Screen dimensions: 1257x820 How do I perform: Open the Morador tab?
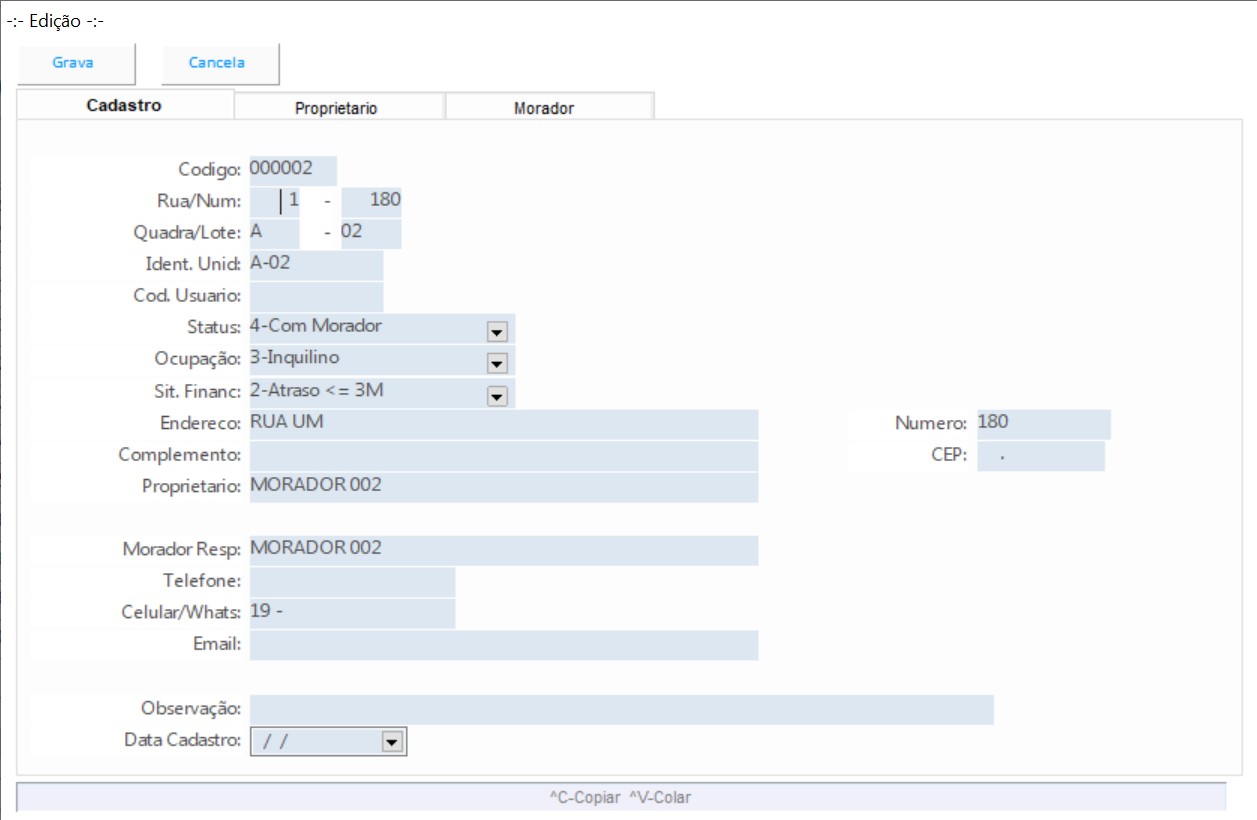click(544, 108)
